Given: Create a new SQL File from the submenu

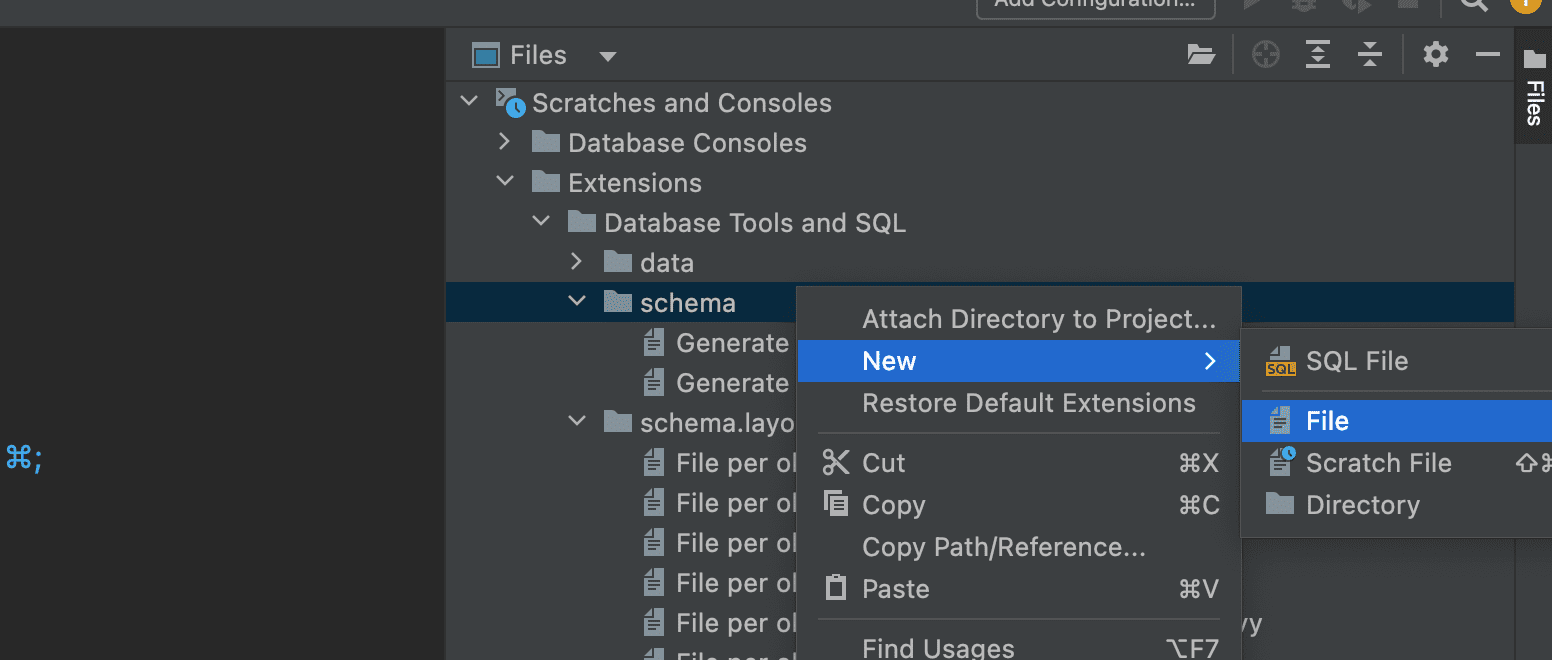Looking at the screenshot, I should pos(1356,361).
